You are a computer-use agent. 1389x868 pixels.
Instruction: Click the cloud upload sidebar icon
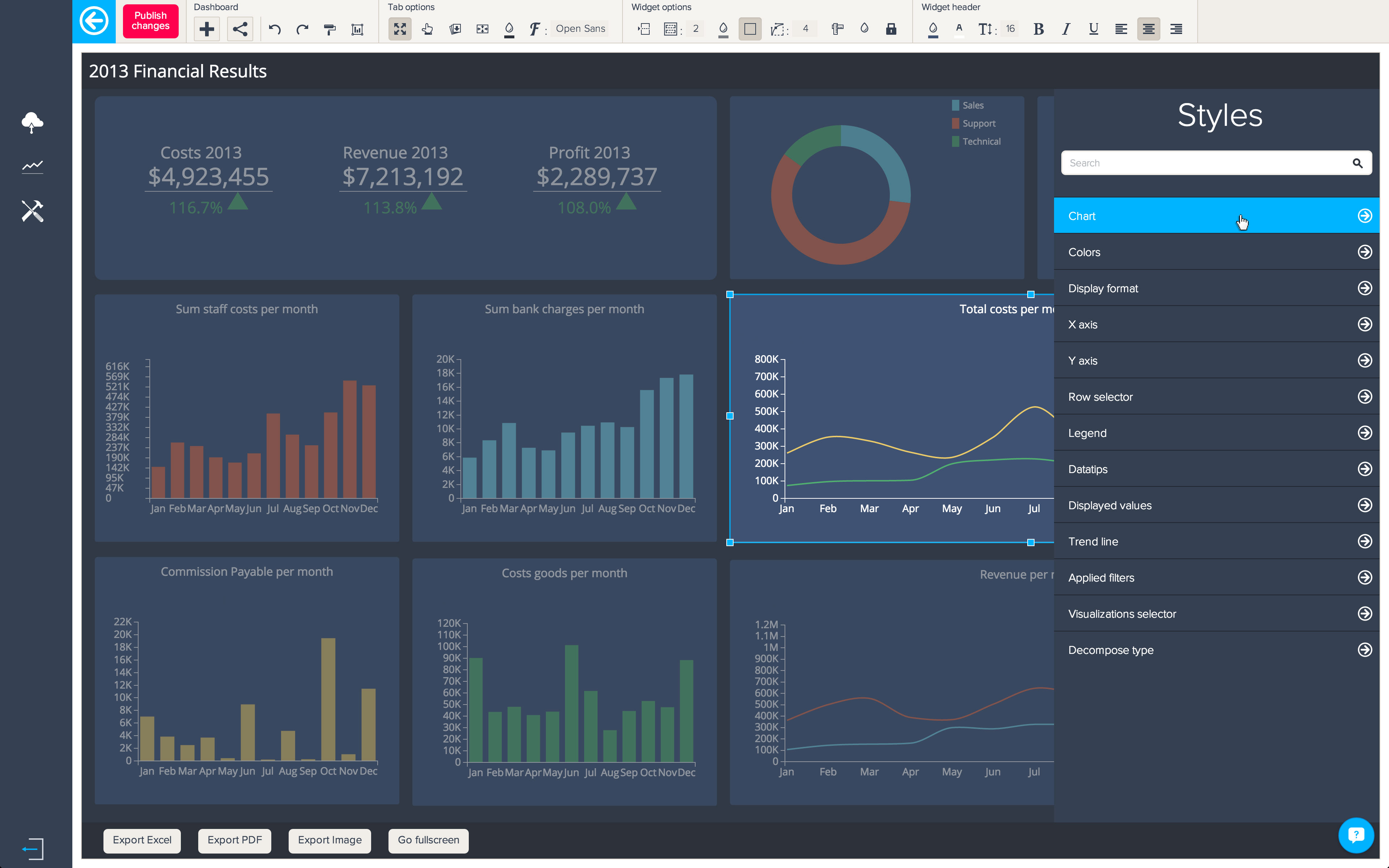click(x=32, y=122)
